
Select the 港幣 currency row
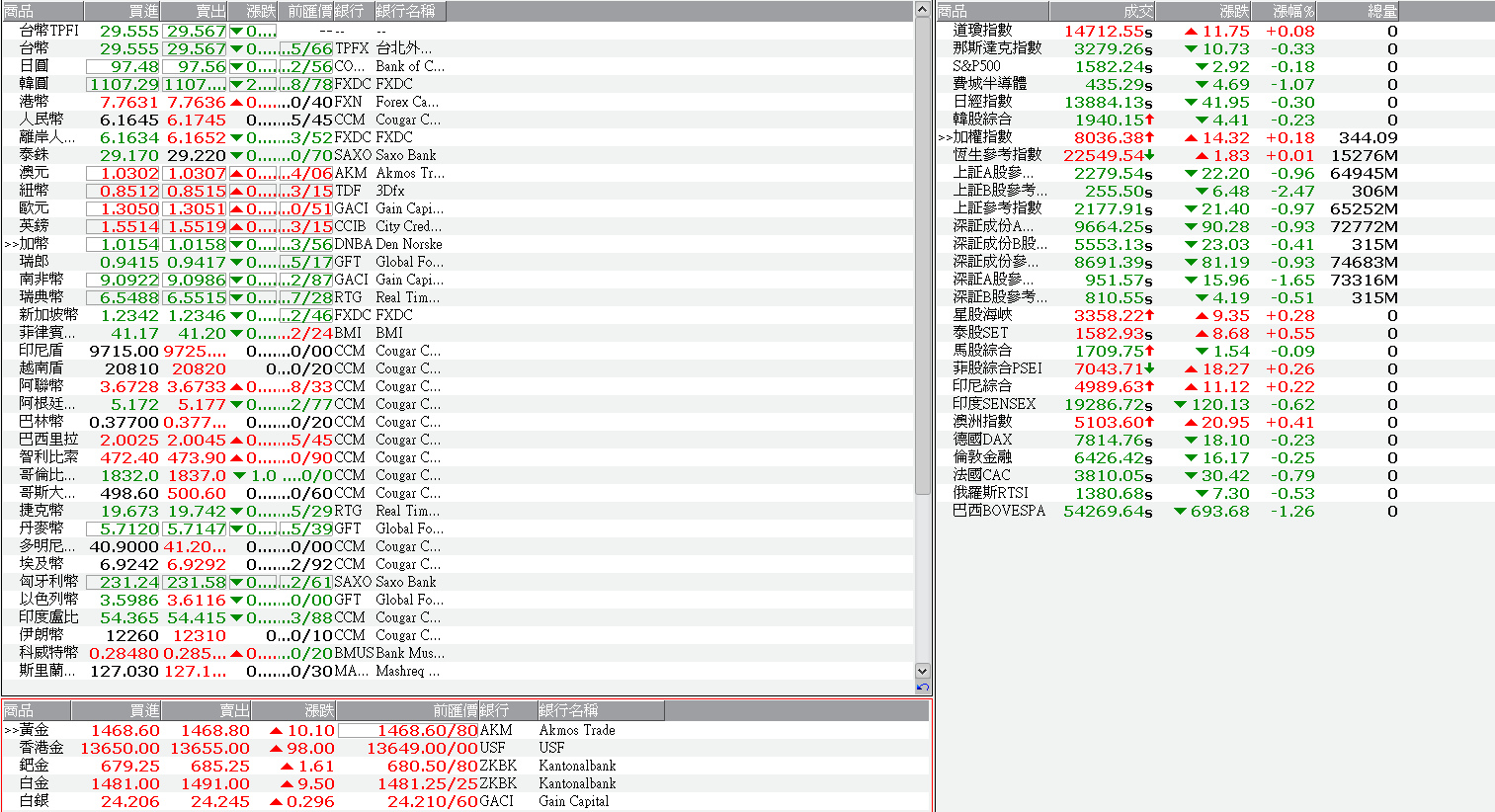click(457, 102)
